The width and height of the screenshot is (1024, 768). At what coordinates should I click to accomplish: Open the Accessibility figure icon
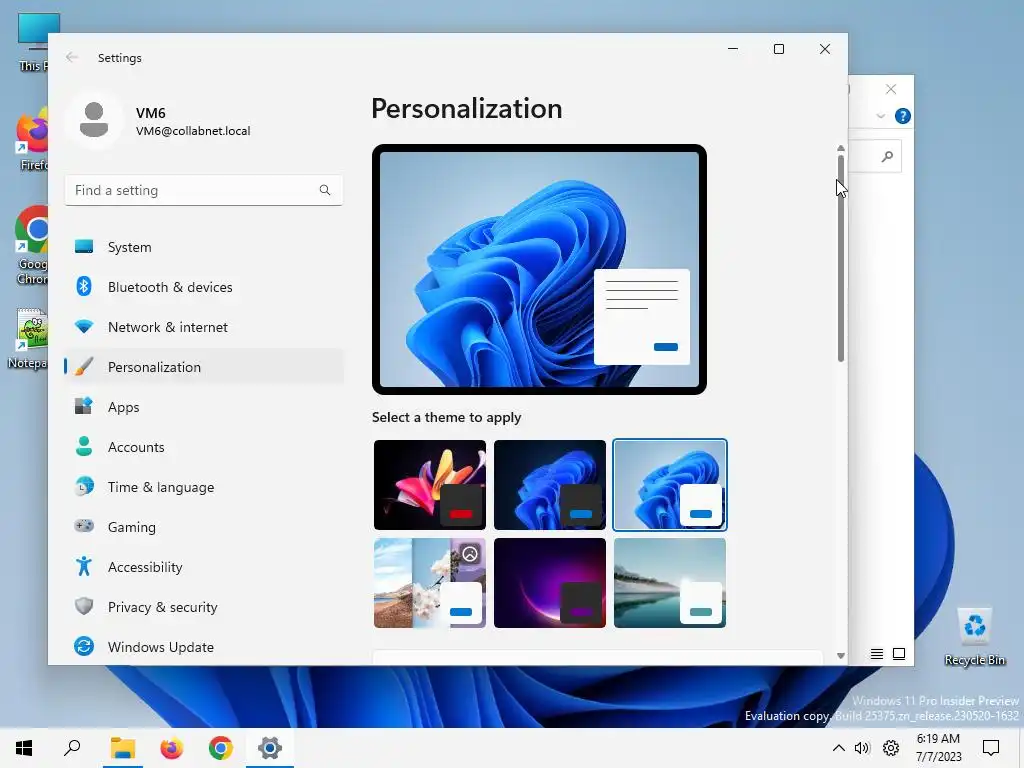click(84, 566)
